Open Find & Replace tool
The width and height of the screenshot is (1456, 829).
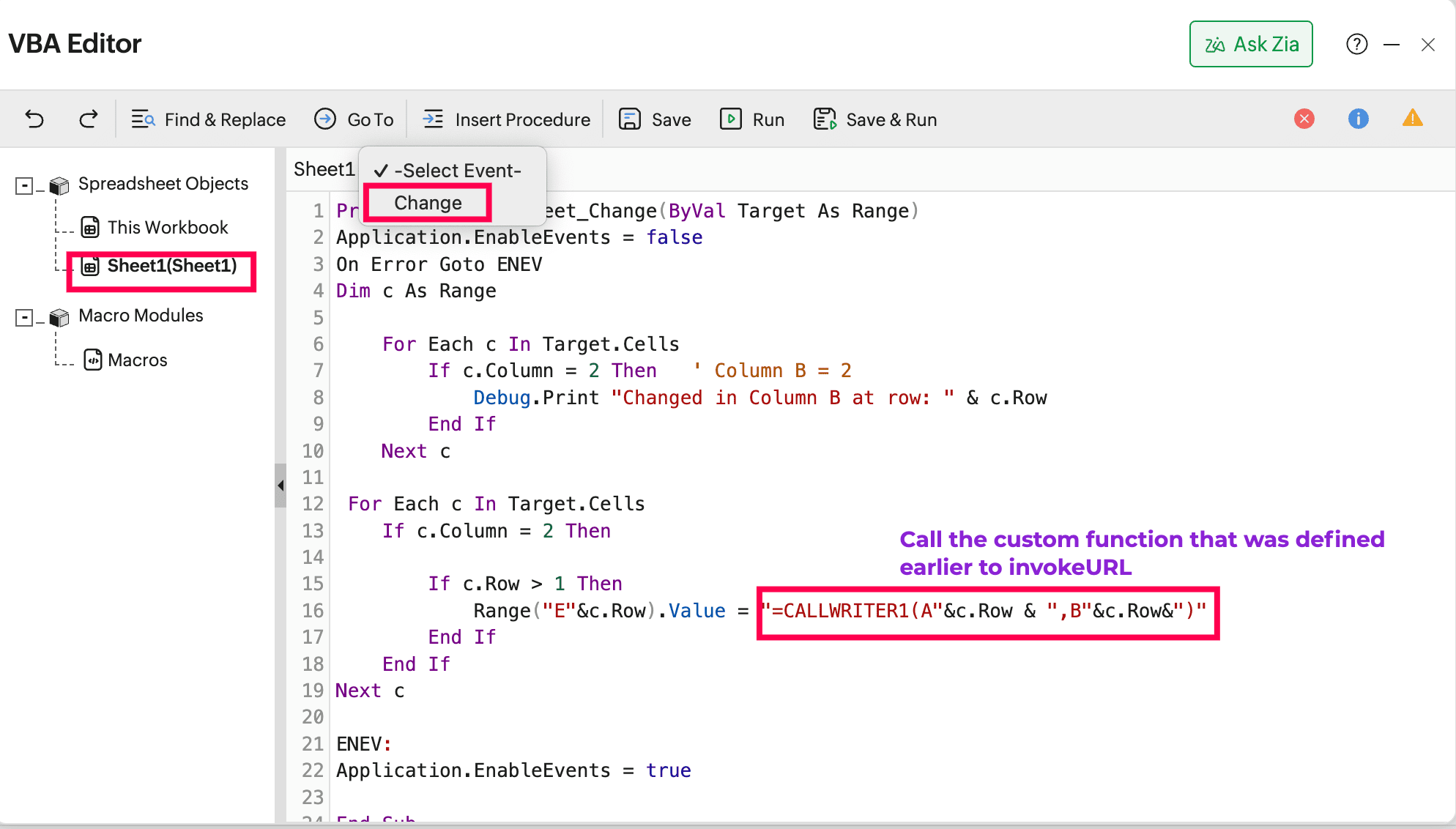click(x=209, y=119)
